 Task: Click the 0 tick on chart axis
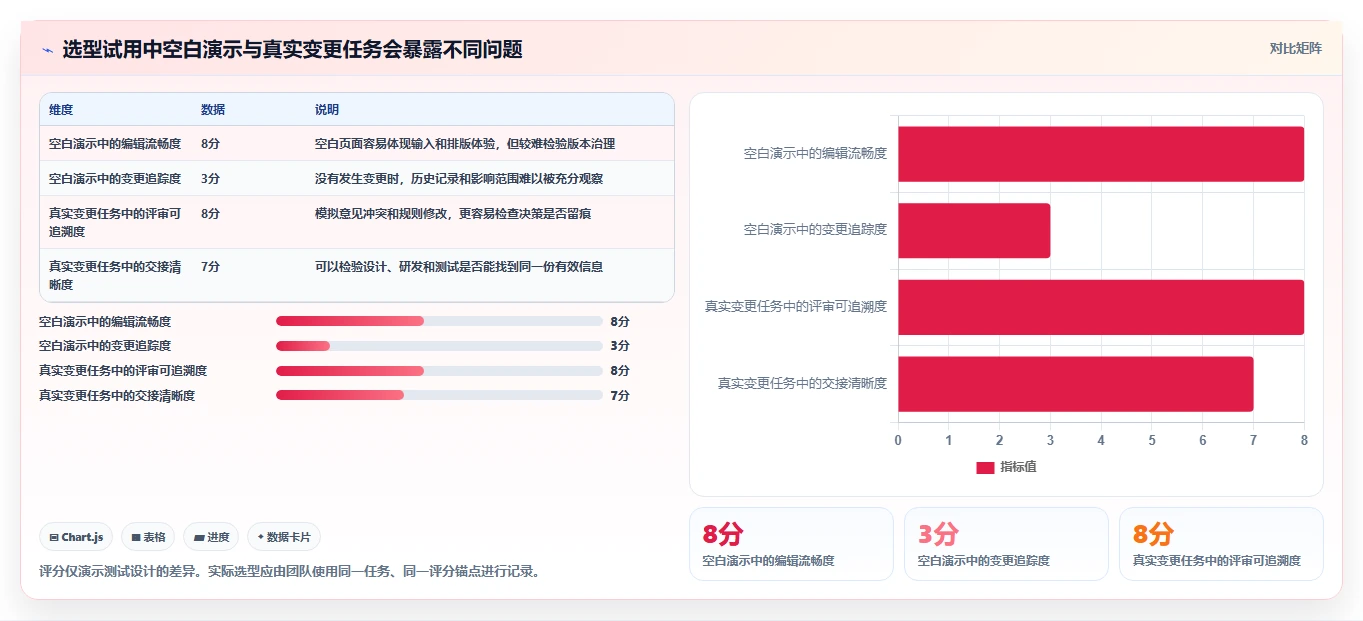pos(898,440)
